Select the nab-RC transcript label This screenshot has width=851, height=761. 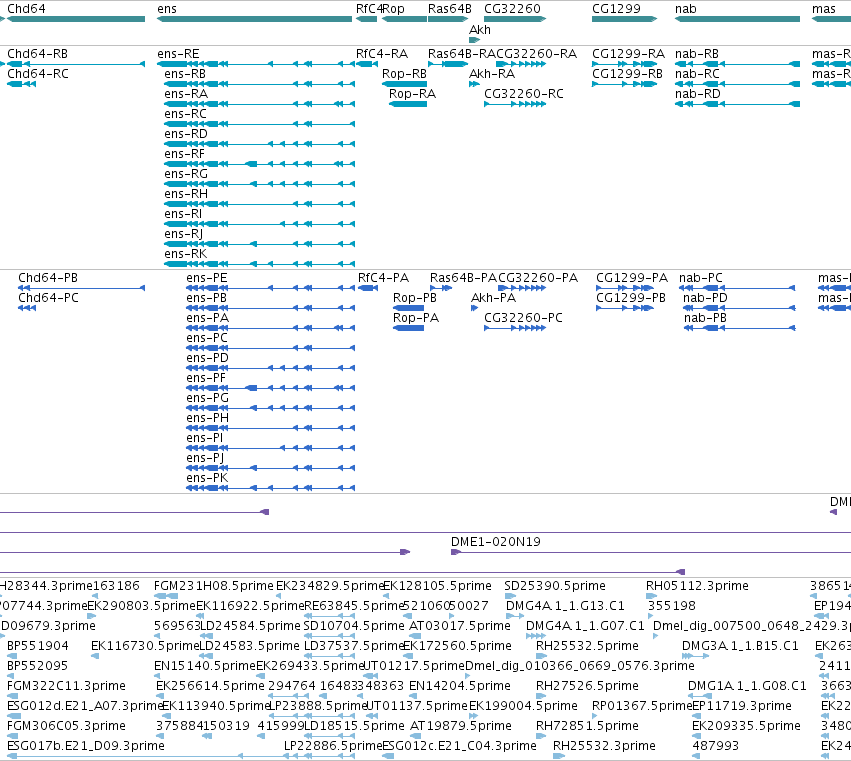pos(697,74)
